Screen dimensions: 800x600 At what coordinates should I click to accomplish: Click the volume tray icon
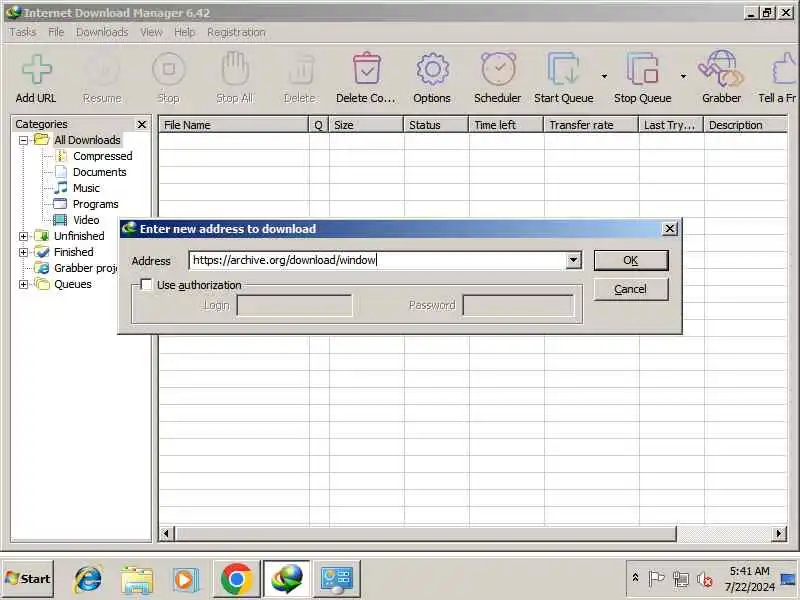pos(705,579)
